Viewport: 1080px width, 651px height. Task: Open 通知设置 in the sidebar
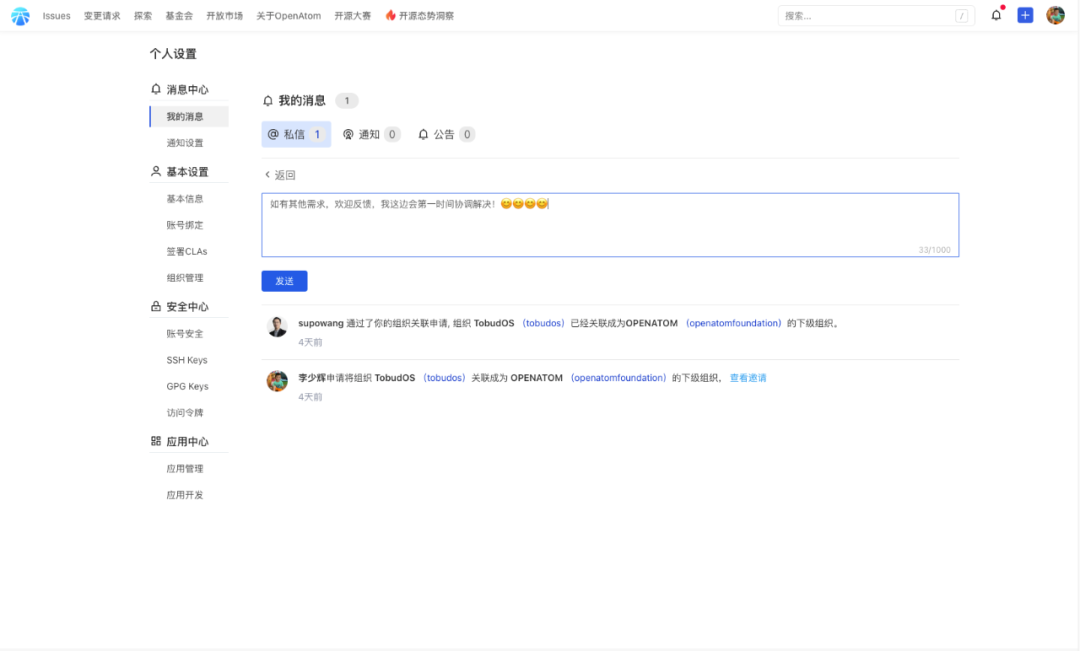click(x=185, y=143)
